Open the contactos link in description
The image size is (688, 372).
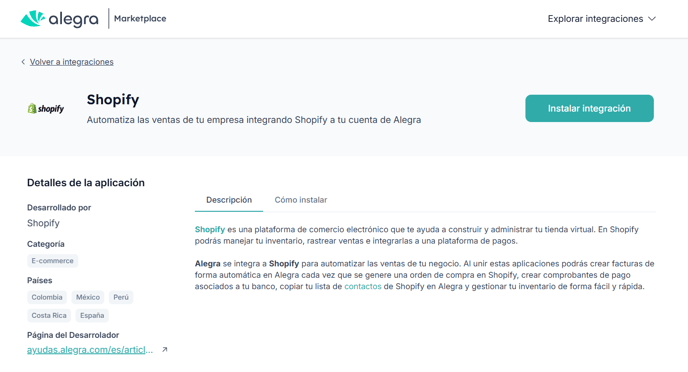tap(363, 286)
